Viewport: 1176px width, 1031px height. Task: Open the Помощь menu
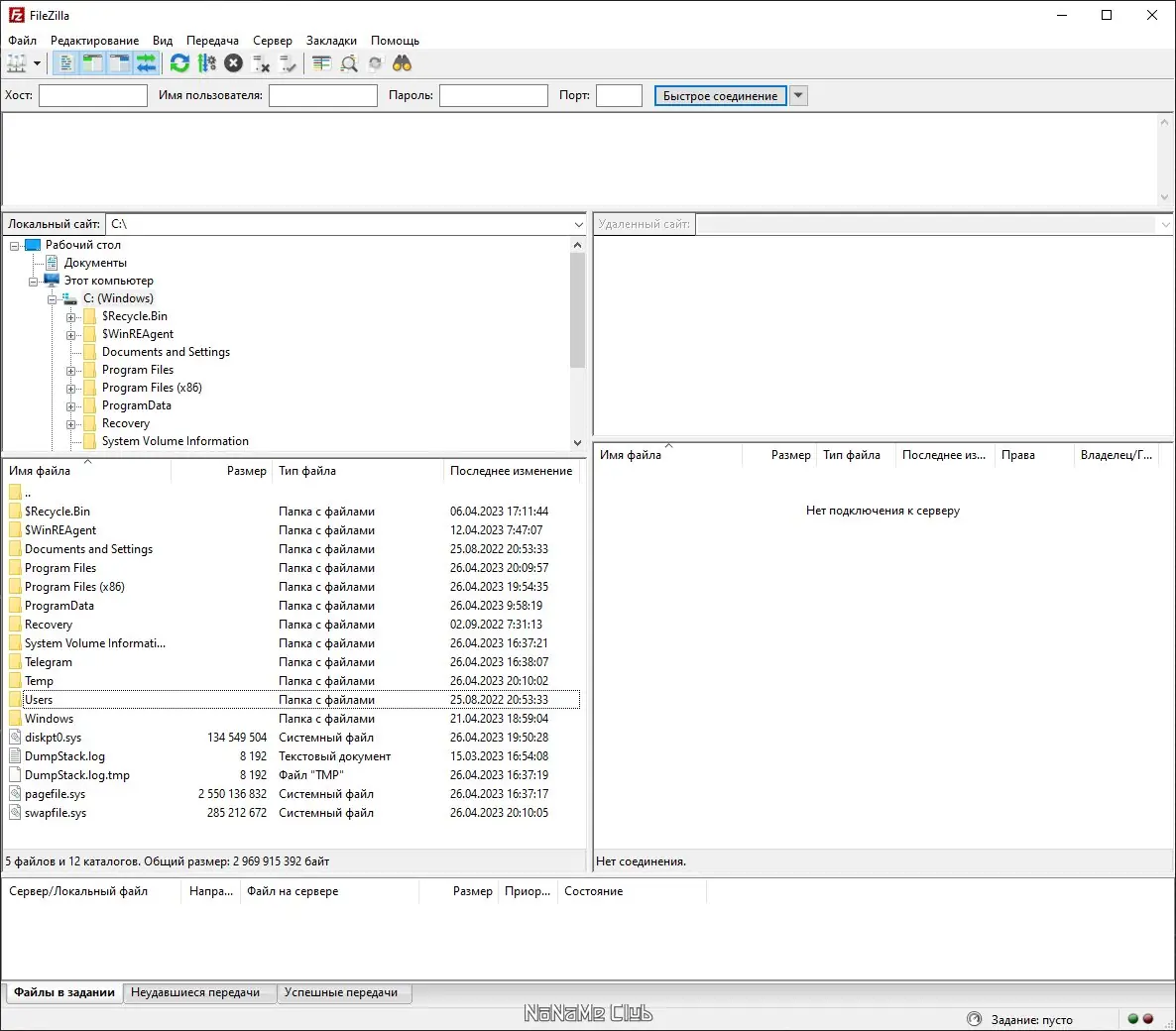click(x=395, y=41)
